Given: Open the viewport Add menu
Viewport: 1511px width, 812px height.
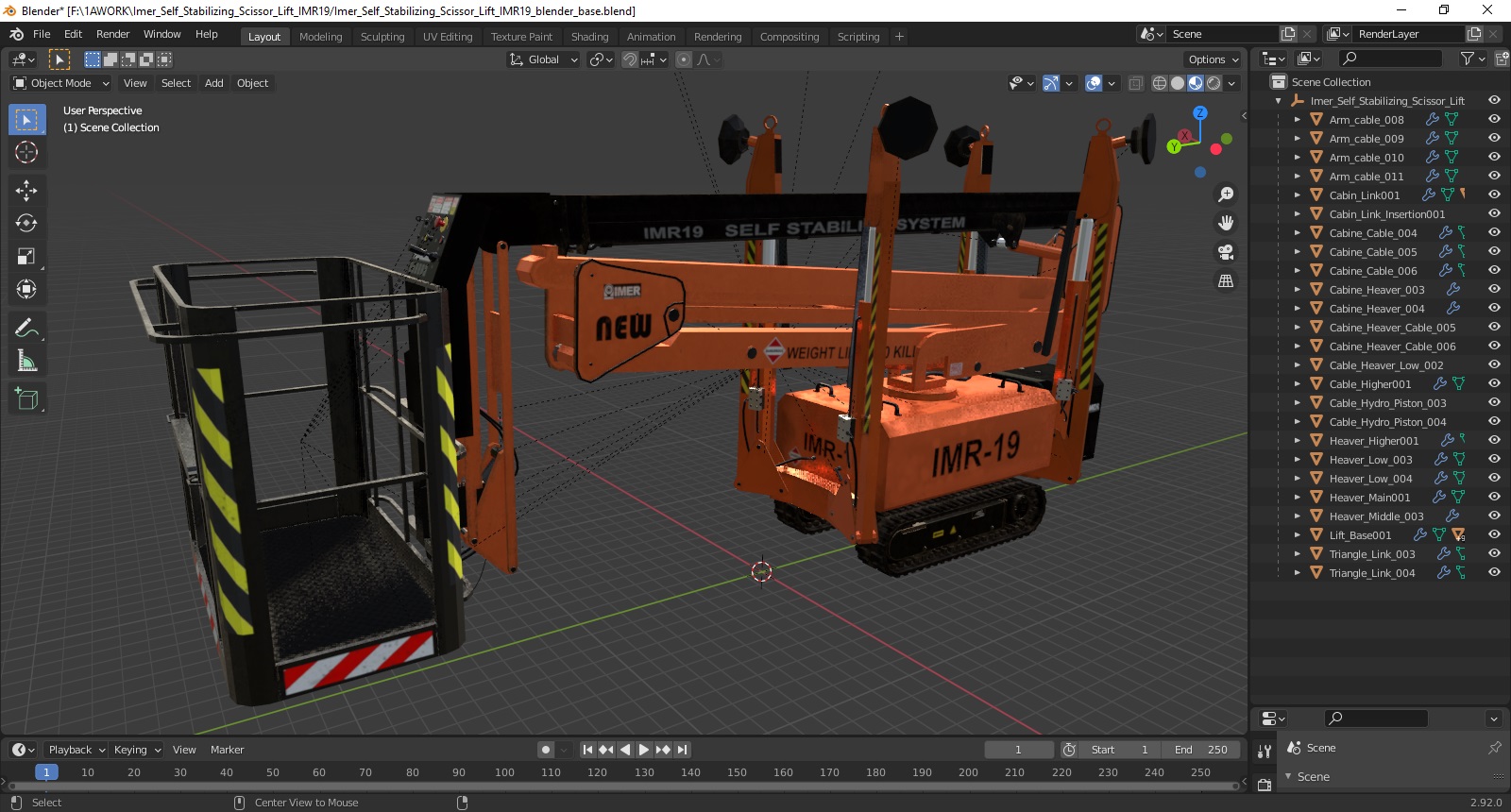Looking at the screenshot, I should 214,83.
